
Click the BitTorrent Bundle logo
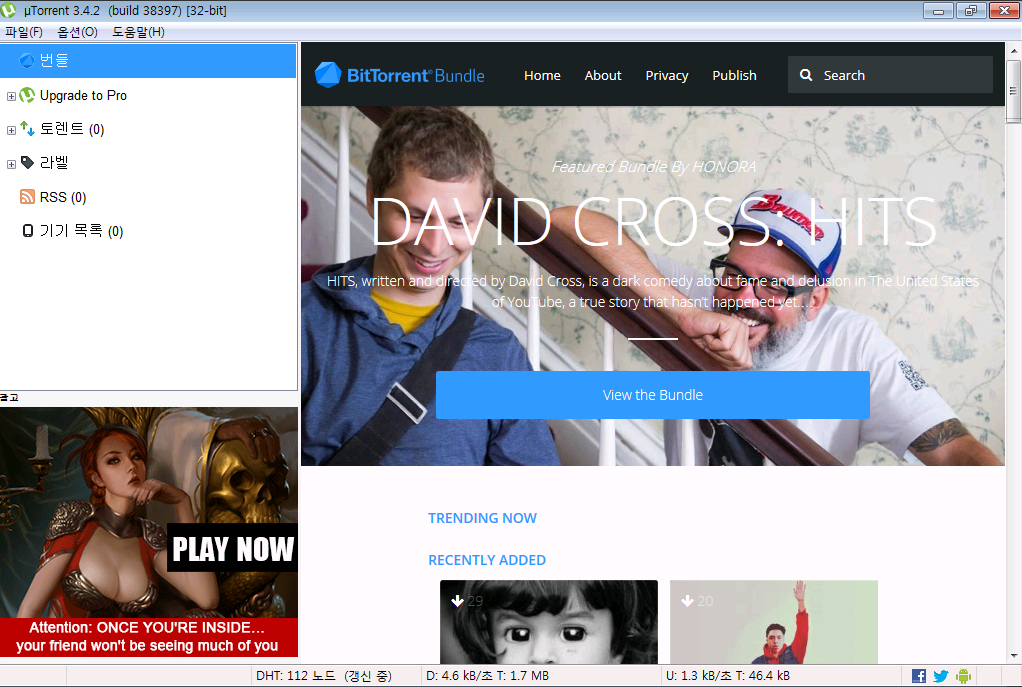[x=399, y=75]
